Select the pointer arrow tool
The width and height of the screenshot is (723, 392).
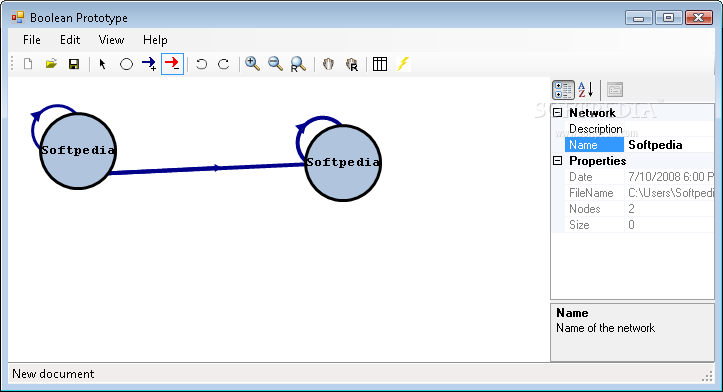[x=102, y=64]
